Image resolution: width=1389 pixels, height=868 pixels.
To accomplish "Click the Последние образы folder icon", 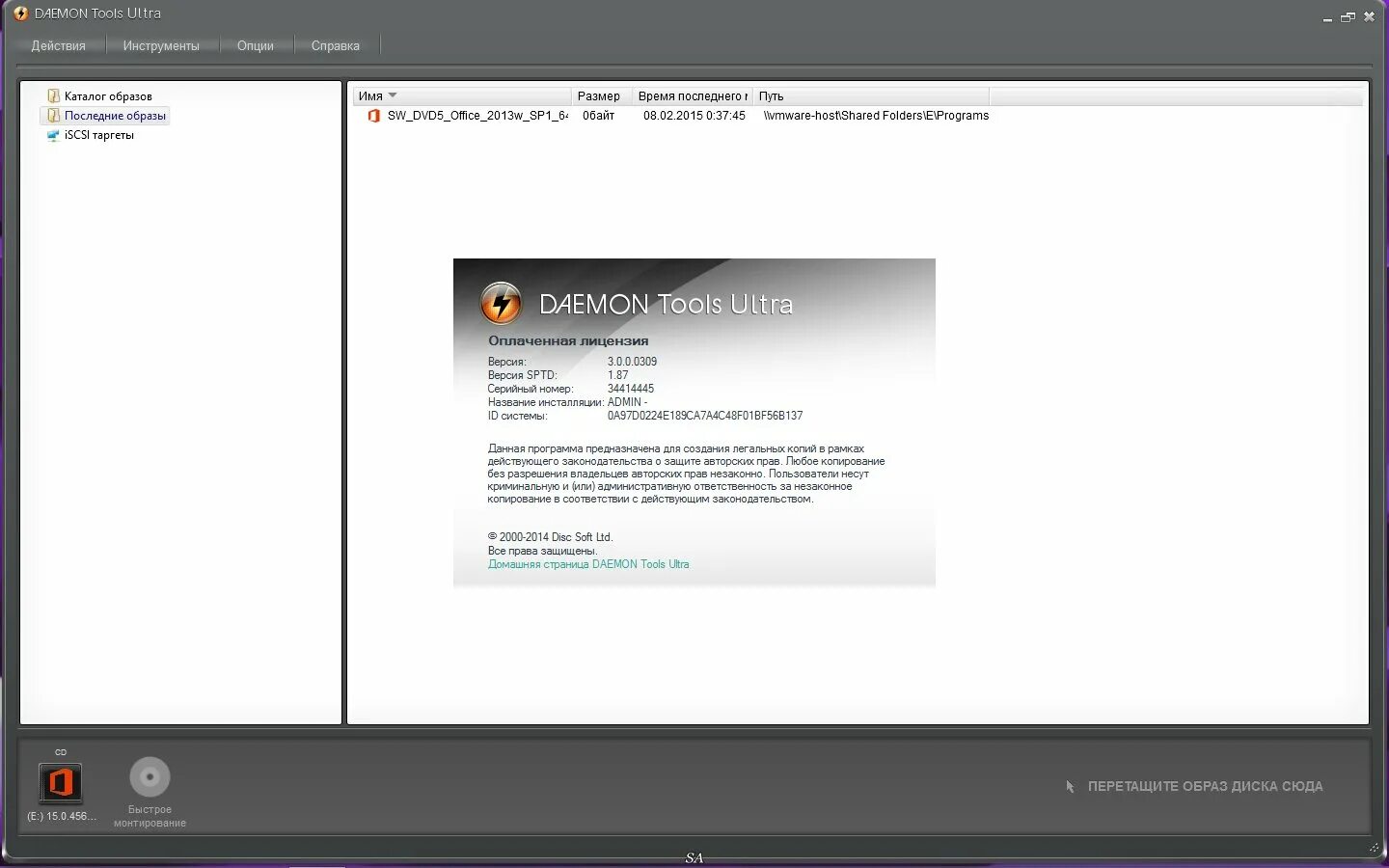I will click(53, 116).
